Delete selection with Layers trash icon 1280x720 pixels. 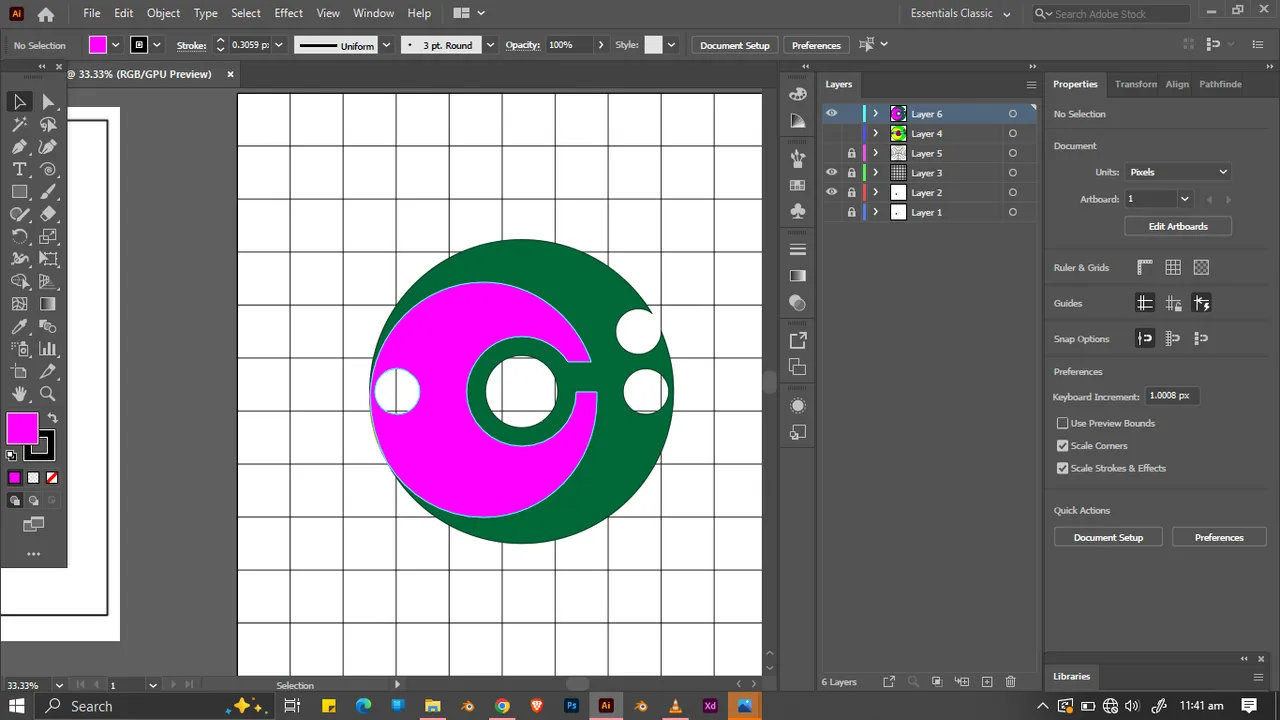1010,682
